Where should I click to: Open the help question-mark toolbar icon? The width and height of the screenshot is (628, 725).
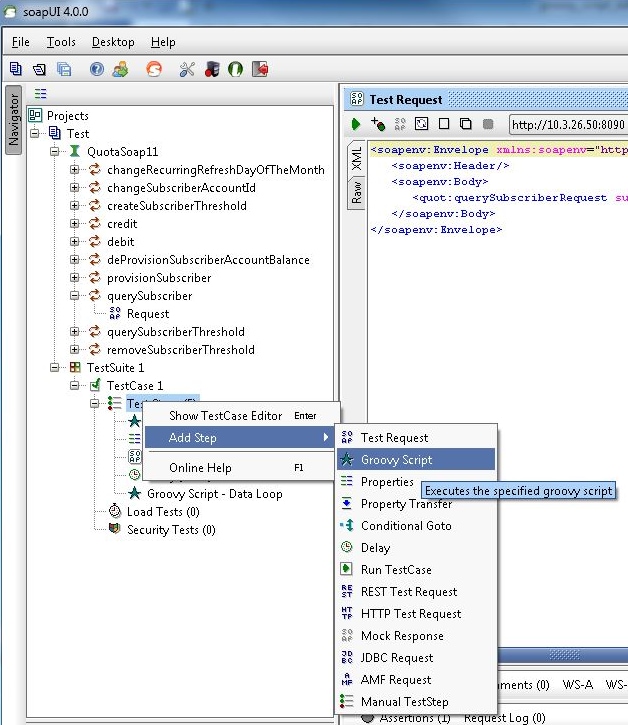[97, 70]
